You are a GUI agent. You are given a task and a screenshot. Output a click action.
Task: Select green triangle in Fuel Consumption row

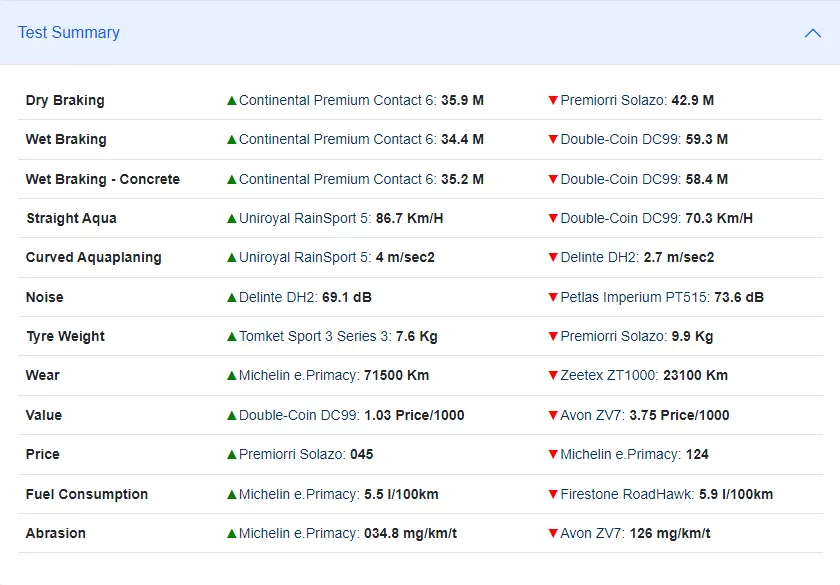click(232, 494)
